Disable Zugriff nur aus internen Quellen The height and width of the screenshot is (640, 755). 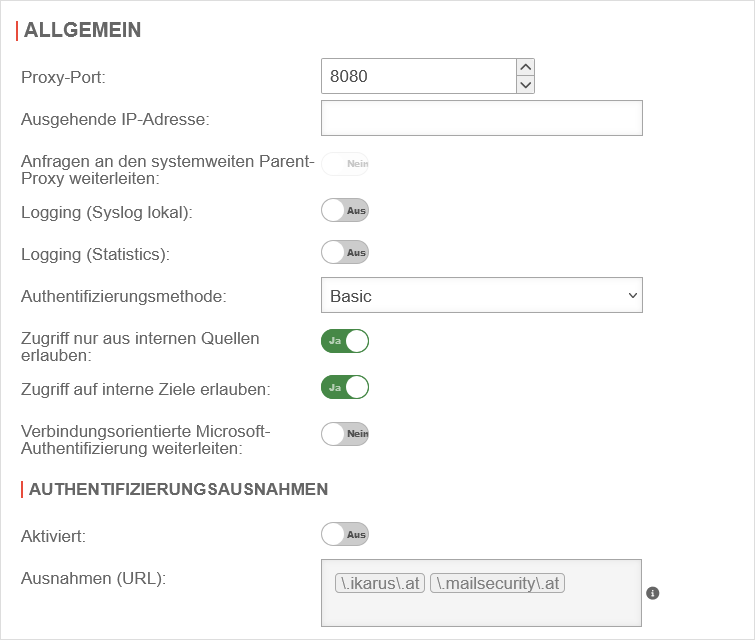345,341
